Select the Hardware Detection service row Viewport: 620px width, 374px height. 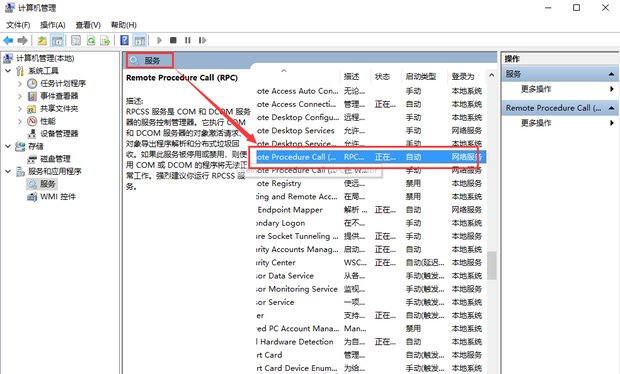click(x=371, y=342)
